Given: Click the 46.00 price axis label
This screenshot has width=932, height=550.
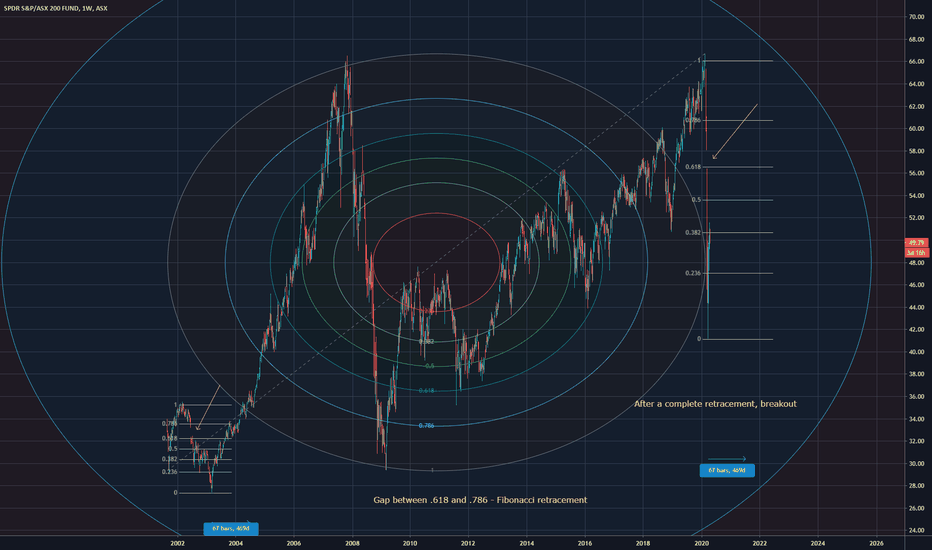Looking at the screenshot, I should [915, 285].
